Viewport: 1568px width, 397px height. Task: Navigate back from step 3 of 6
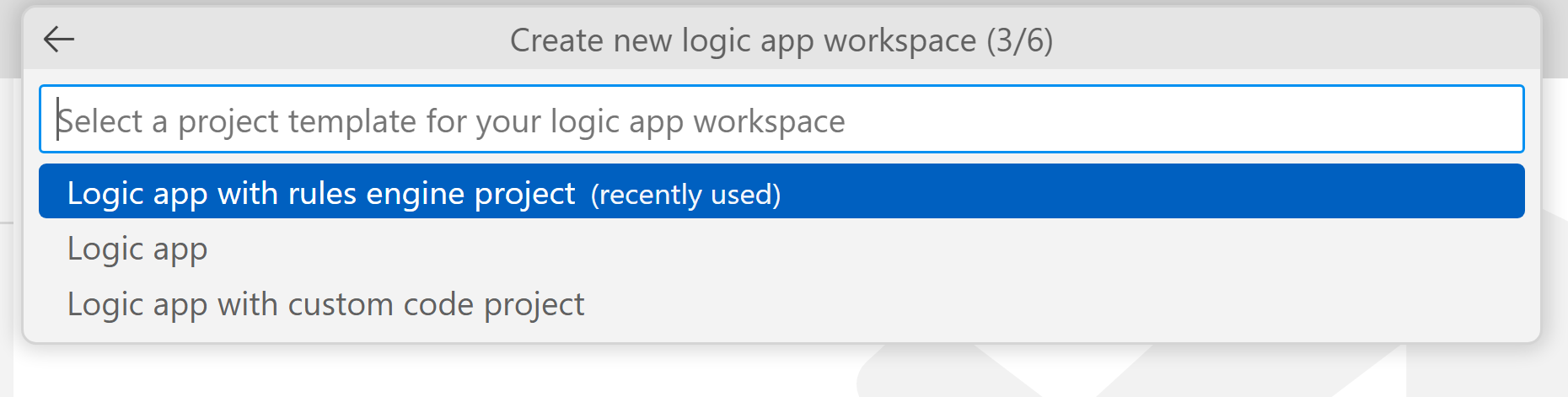click(x=59, y=39)
